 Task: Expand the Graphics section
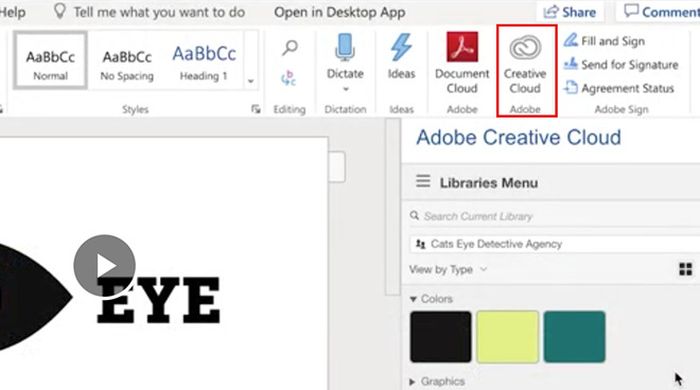(412, 382)
